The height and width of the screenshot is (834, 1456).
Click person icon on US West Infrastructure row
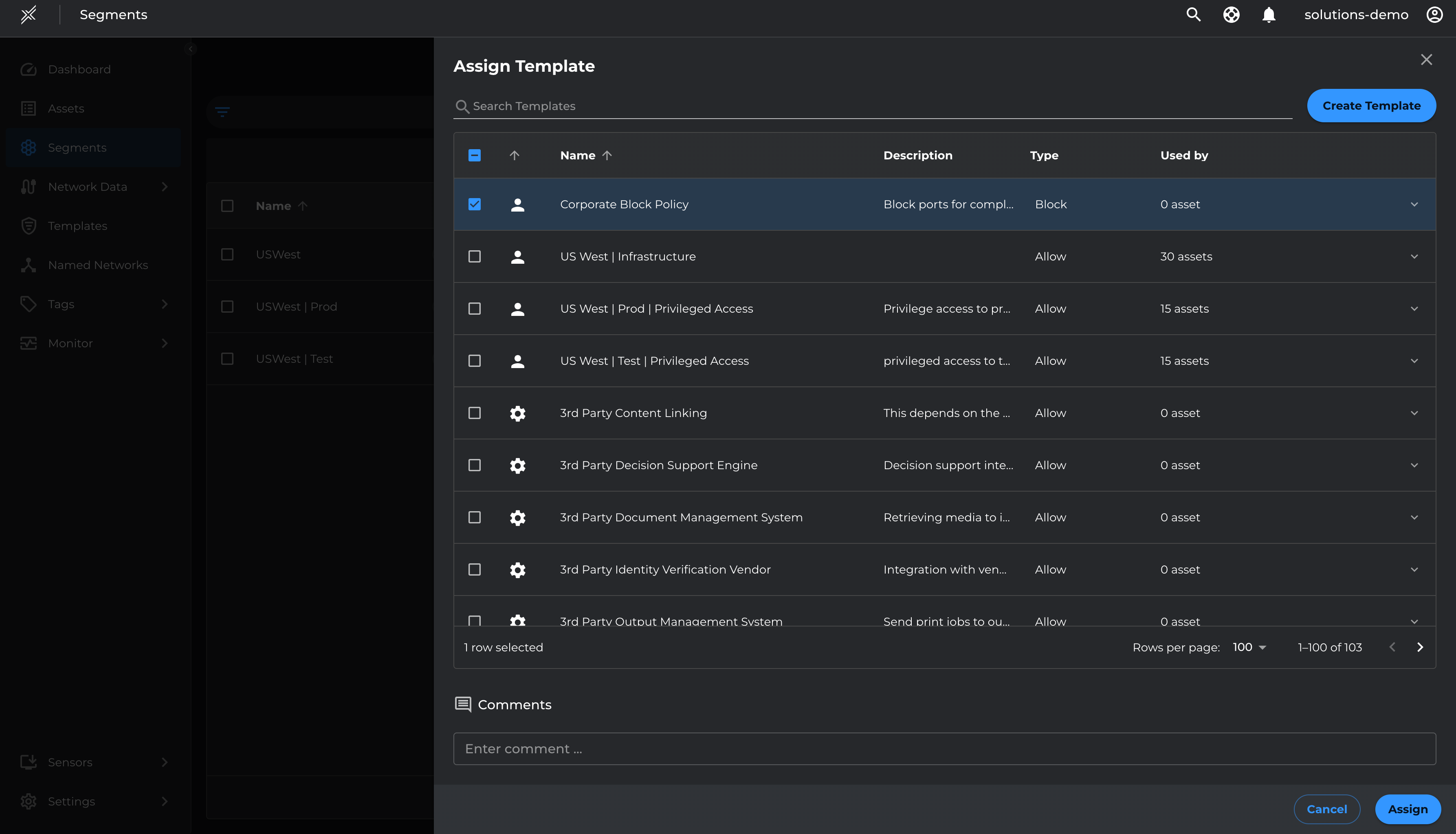517,257
